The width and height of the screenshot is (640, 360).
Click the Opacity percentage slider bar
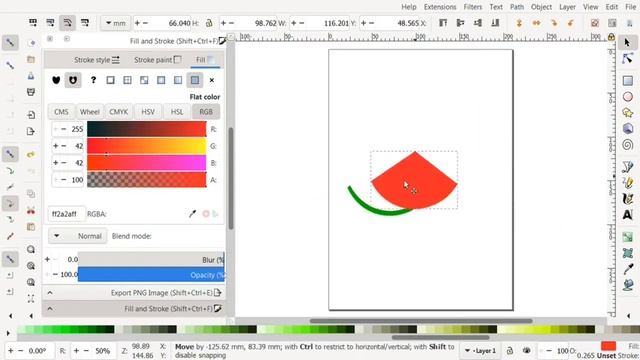[151, 275]
